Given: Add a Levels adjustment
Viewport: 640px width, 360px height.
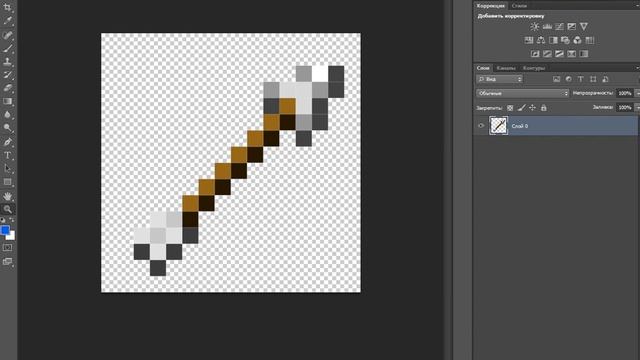Looking at the screenshot, I should (547, 27).
